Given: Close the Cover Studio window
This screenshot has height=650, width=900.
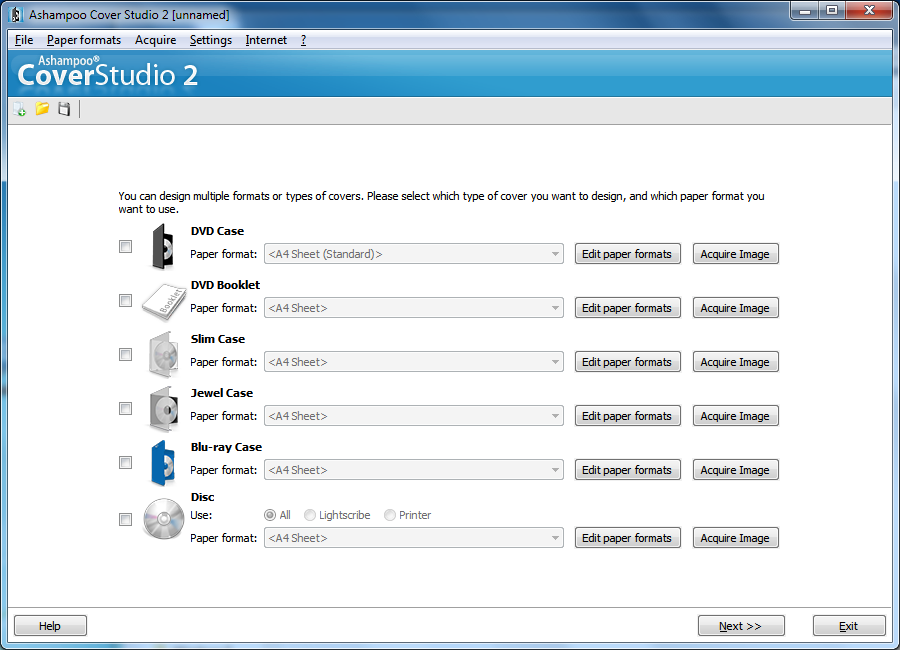Looking at the screenshot, I should pyautogui.click(x=869, y=11).
